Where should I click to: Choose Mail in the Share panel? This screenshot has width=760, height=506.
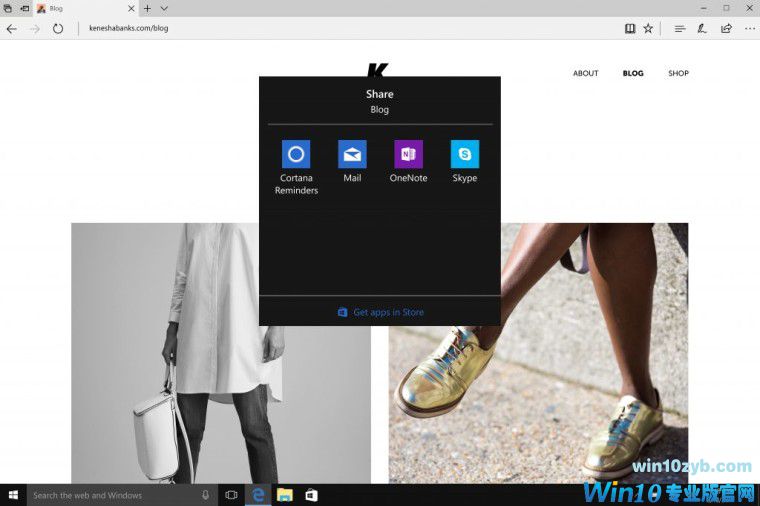pyautogui.click(x=352, y=155)
